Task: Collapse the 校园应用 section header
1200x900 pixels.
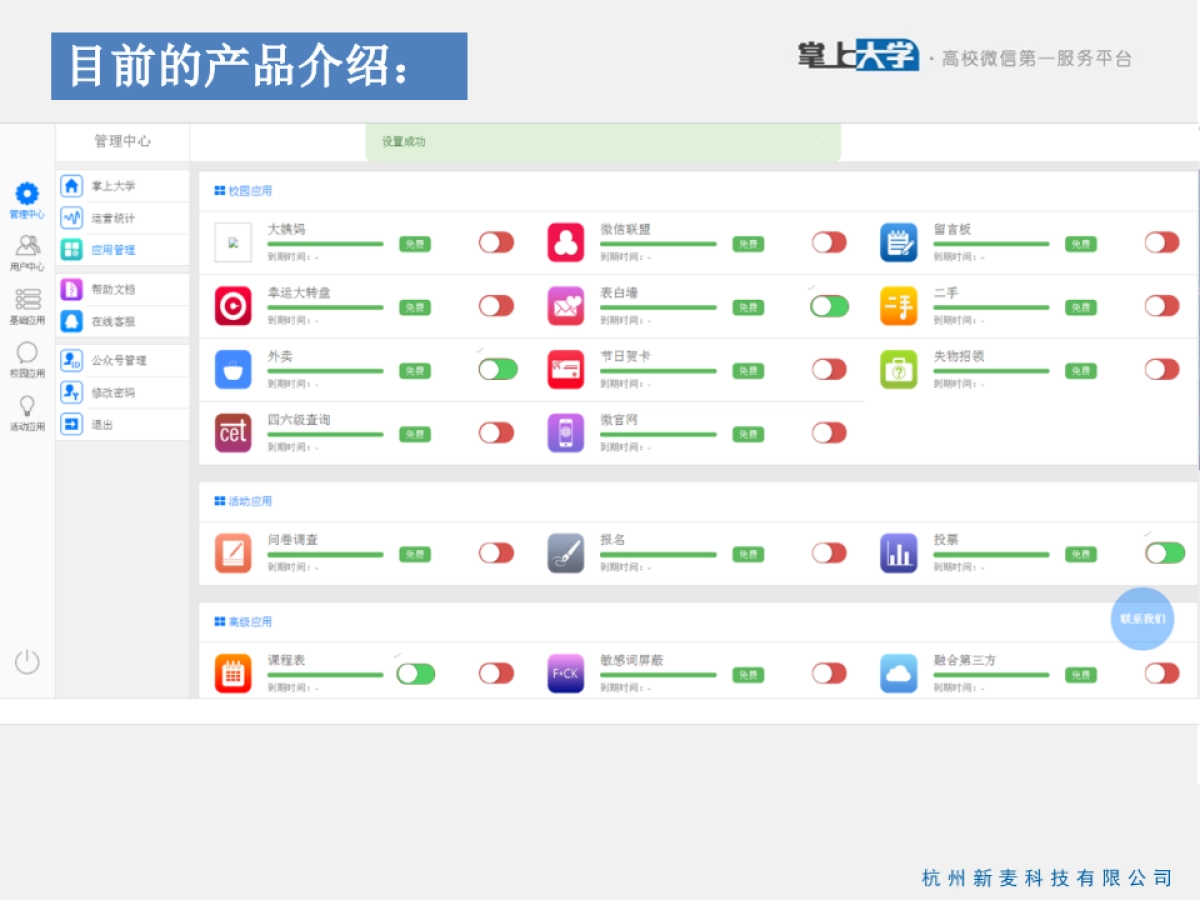Action: point(244,191)
